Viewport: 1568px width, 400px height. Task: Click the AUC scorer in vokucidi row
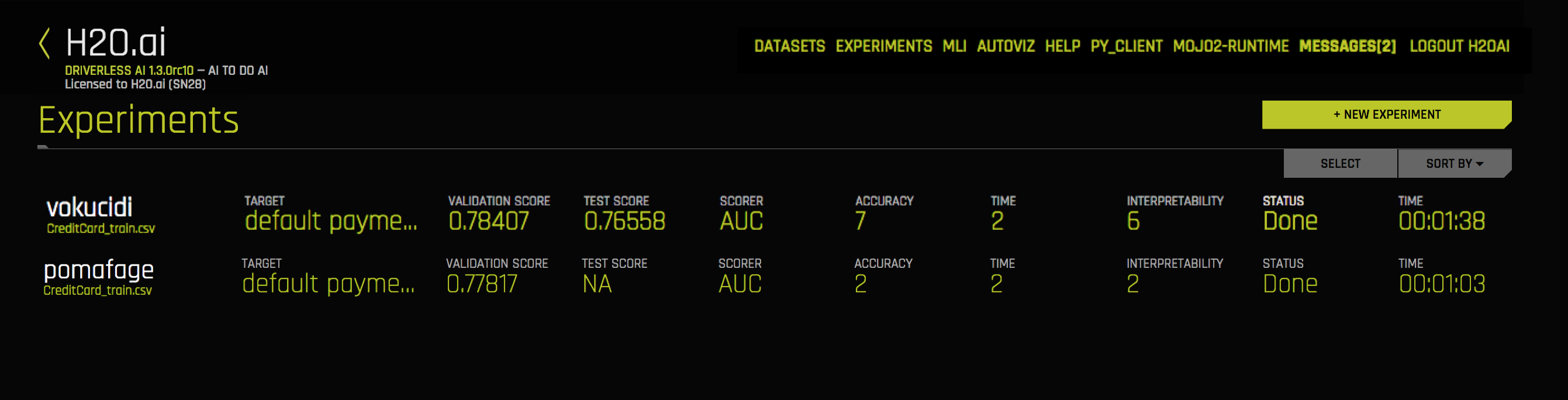coord(741,221)
